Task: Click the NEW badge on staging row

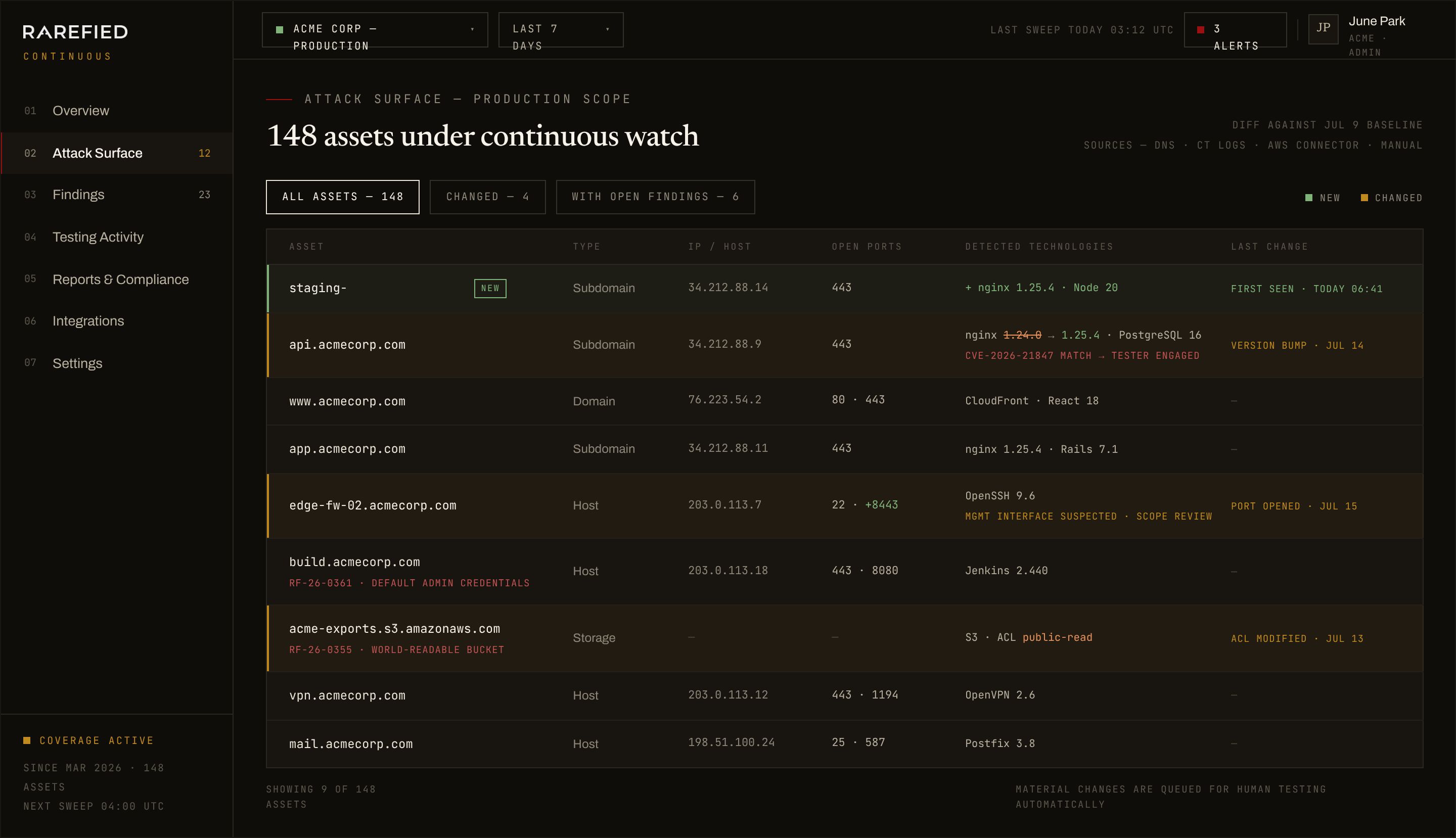Action: 490,289
